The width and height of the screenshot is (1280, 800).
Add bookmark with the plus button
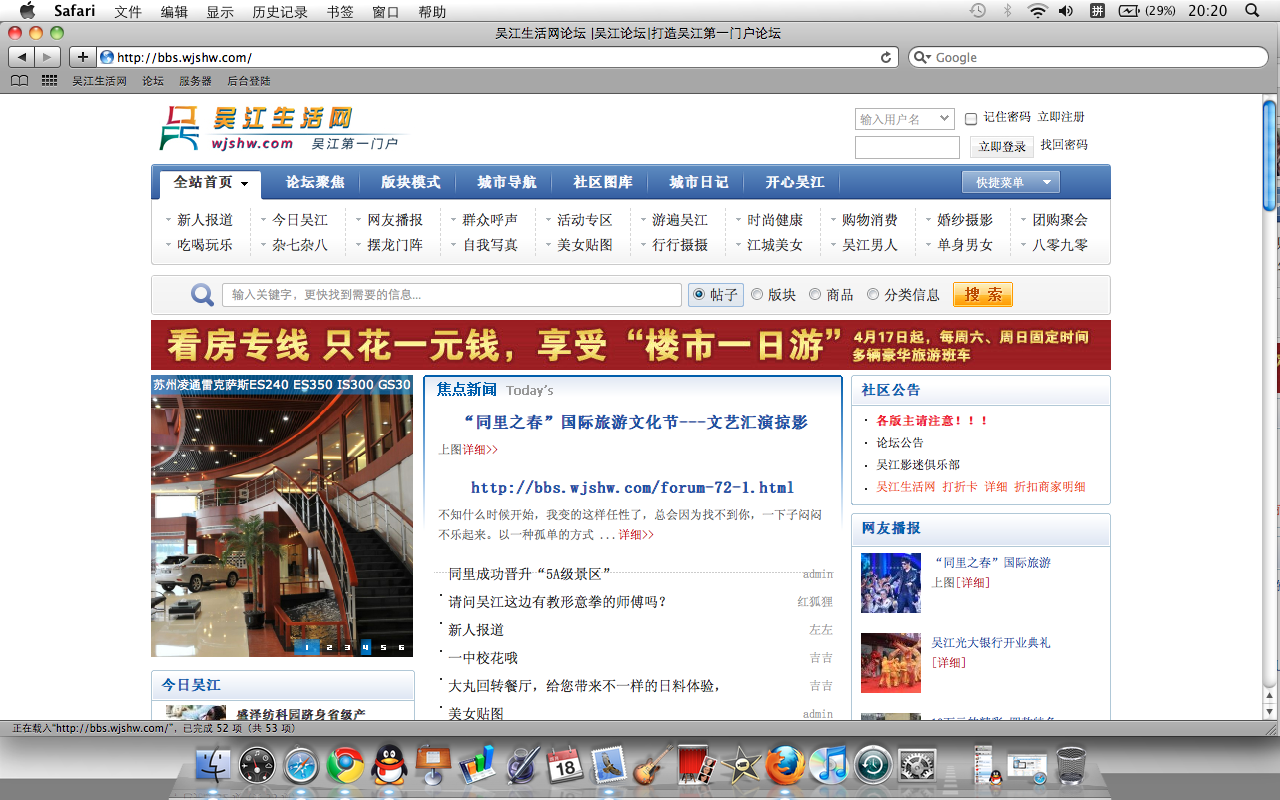tap(83, 57)
